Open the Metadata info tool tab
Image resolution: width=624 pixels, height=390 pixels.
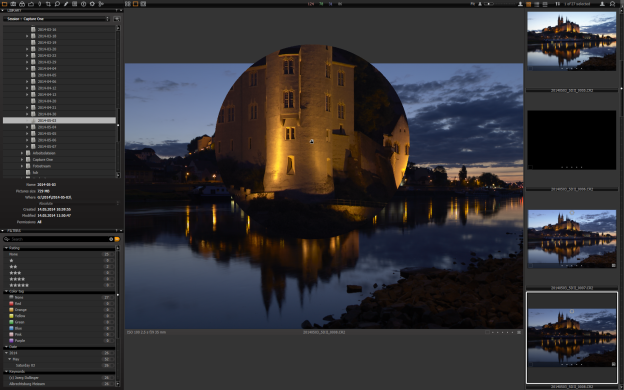pos(83,4)
